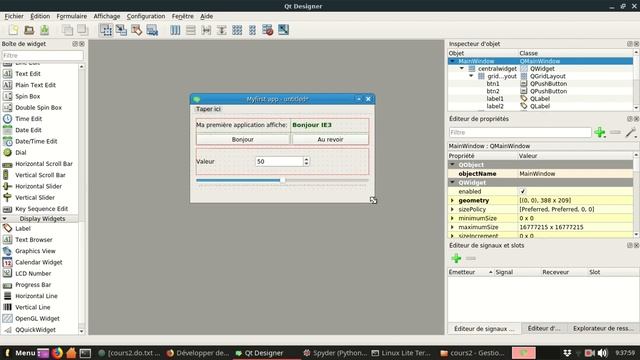Apply Lay Out in a Form Layout icon

click(252, 30)
